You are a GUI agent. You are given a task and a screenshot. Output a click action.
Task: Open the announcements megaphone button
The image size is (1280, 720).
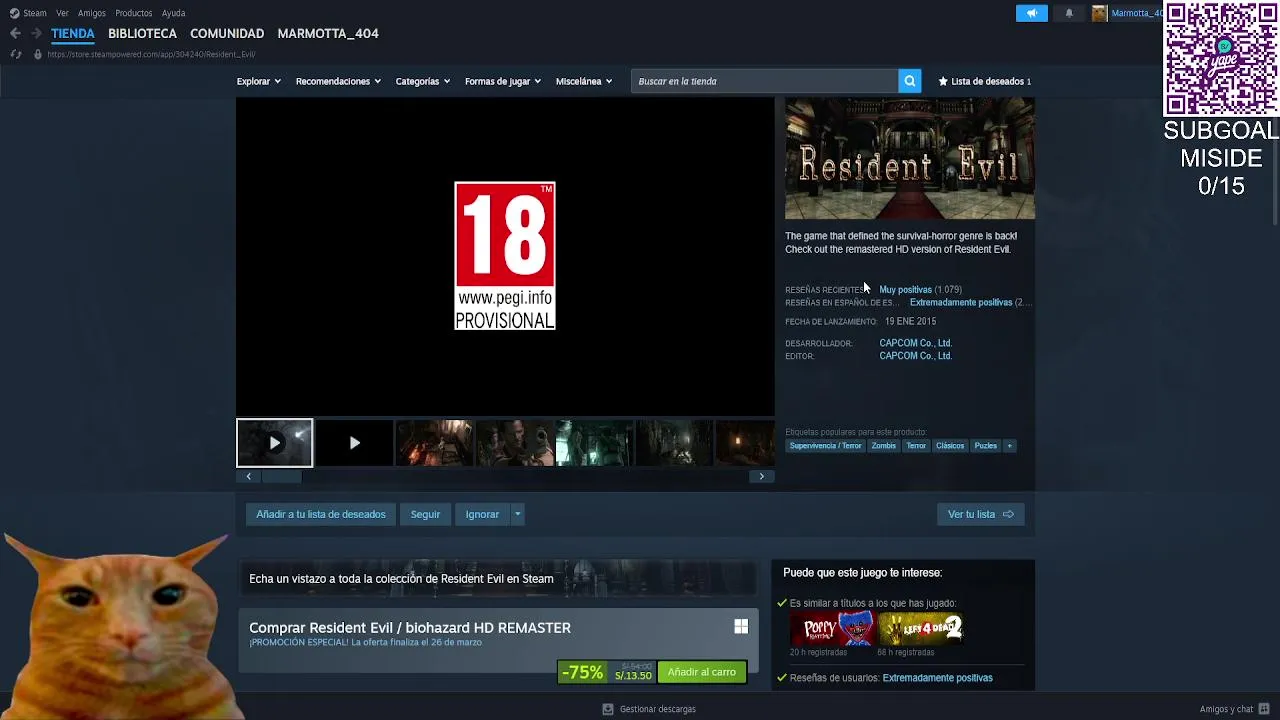[x=1032, y=13]
